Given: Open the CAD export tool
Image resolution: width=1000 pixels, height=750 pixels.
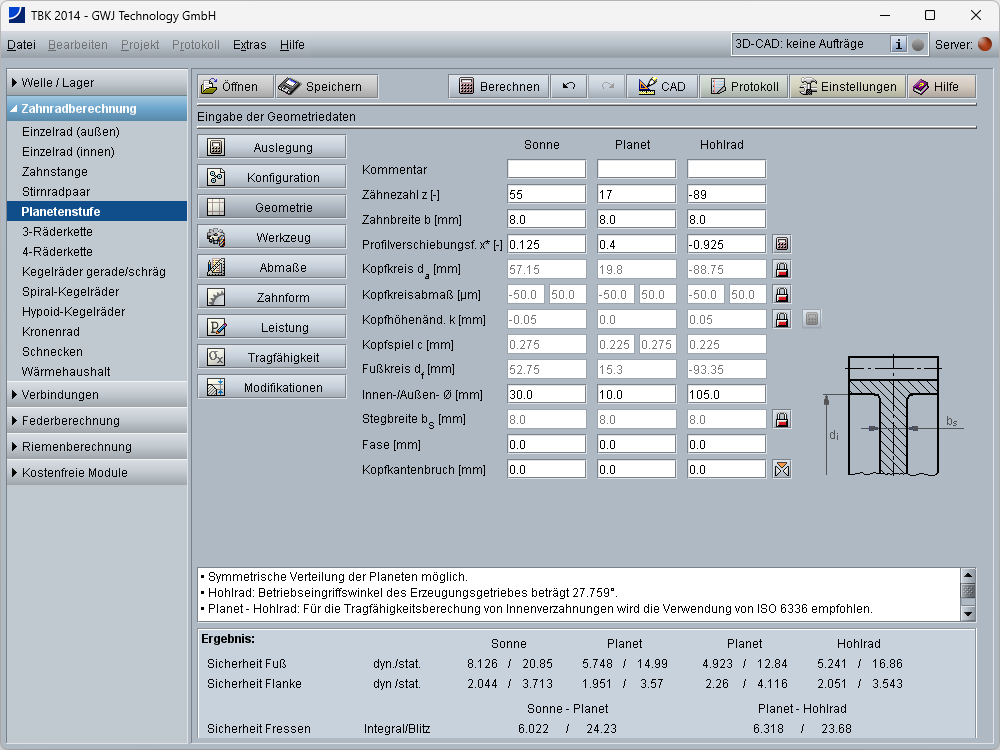Looking at the screenshot, I should [x=662, y=87].
